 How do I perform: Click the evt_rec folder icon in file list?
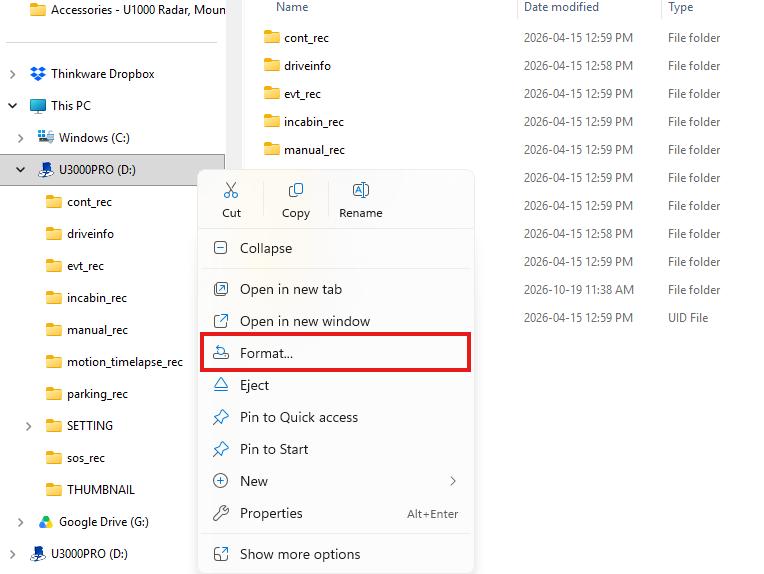[271, 93]
